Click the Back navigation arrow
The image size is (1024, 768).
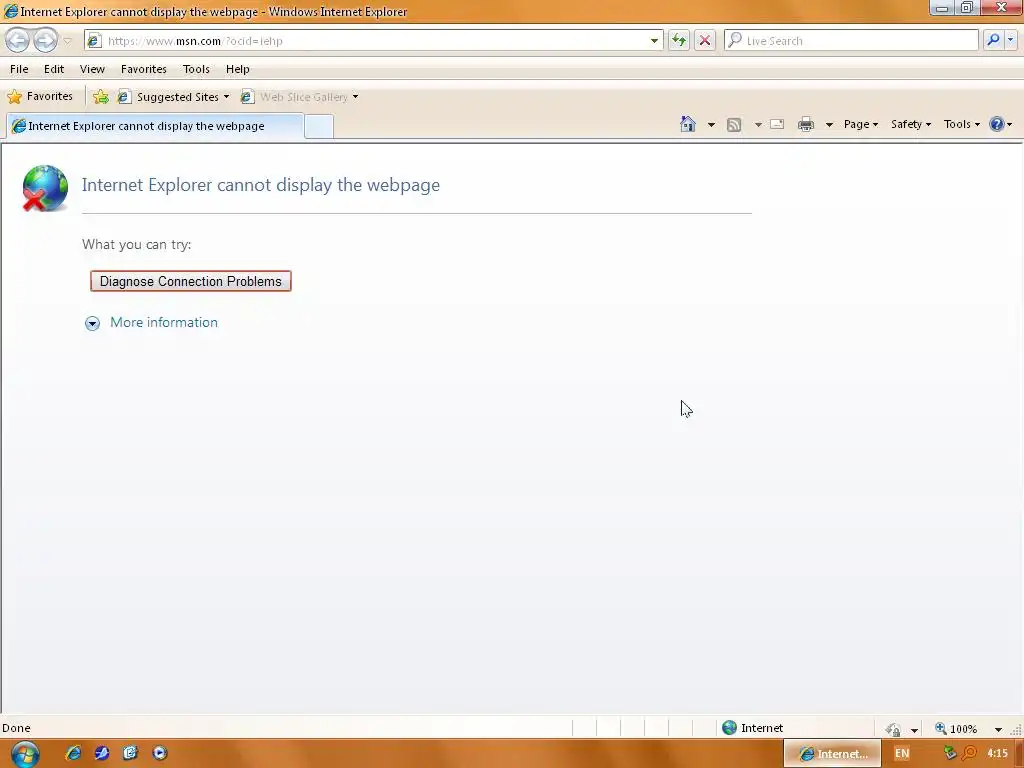[x=18, y=40]
